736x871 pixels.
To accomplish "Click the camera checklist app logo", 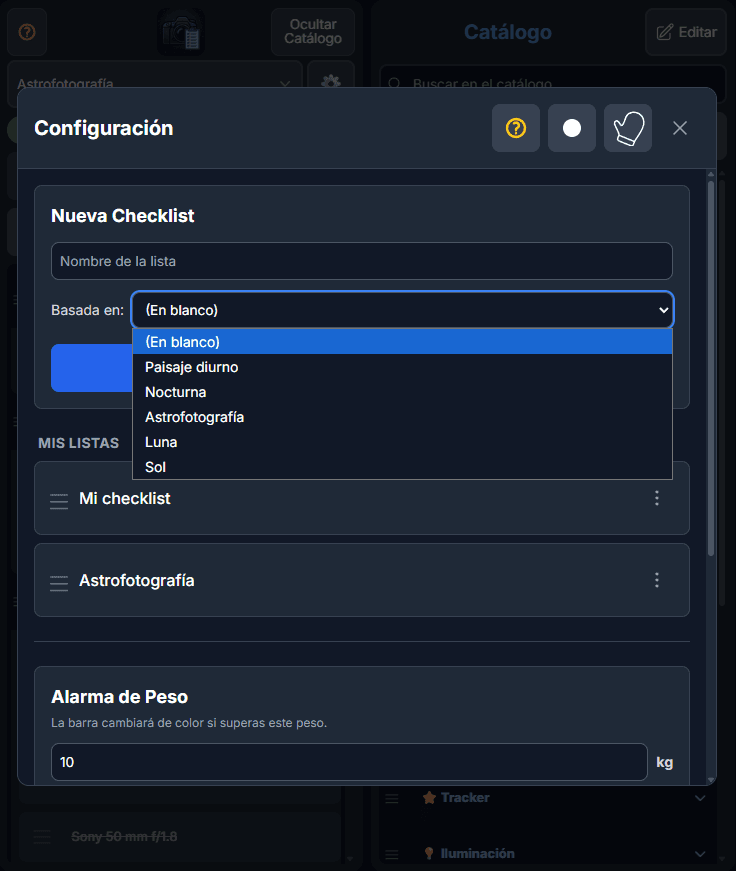I will 180,32.
